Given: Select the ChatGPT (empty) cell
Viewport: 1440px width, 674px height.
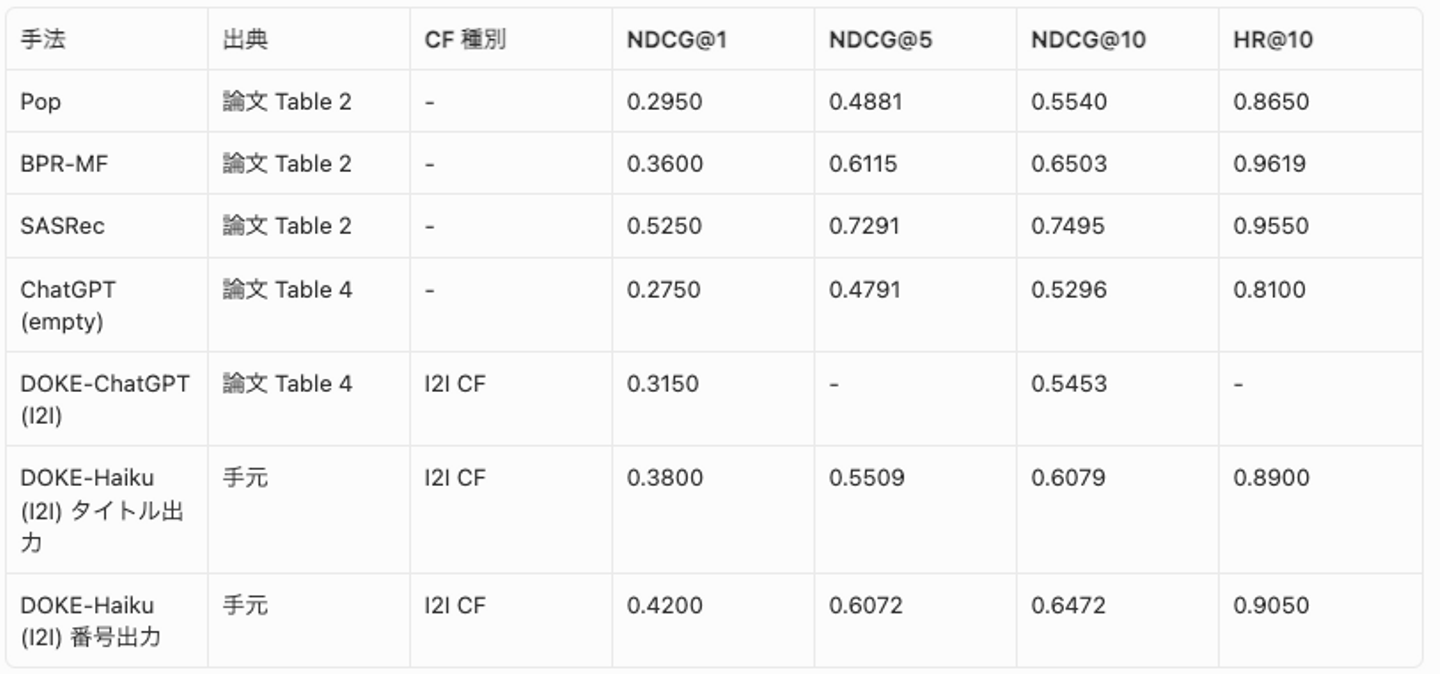Looking at the screenshot, I should (x=68, y=305).
